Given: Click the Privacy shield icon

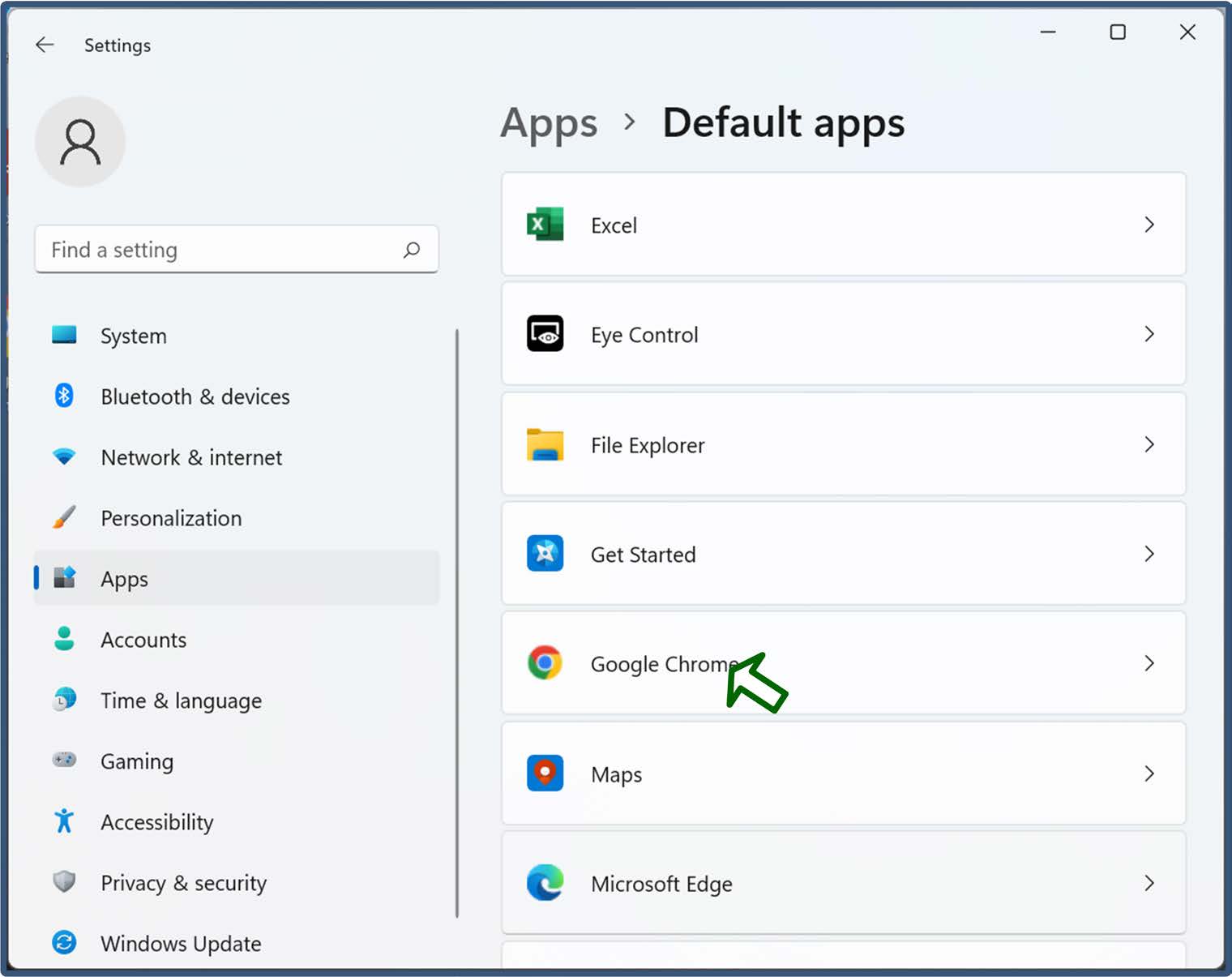Looking at the screenshot, I should point(64,881).
